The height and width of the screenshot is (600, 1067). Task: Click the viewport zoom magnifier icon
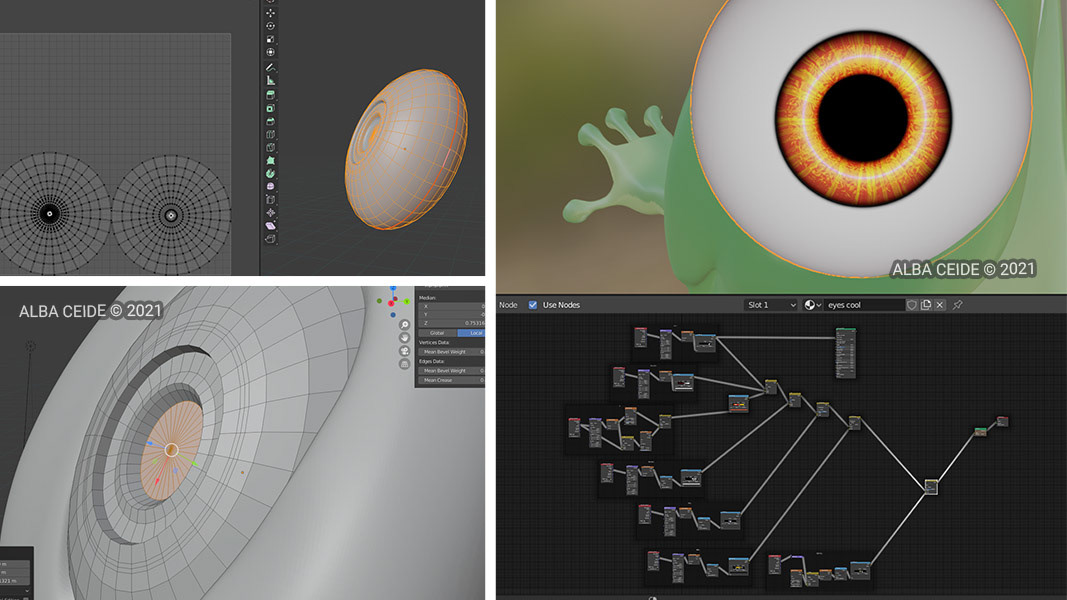[x=404, y=324]
